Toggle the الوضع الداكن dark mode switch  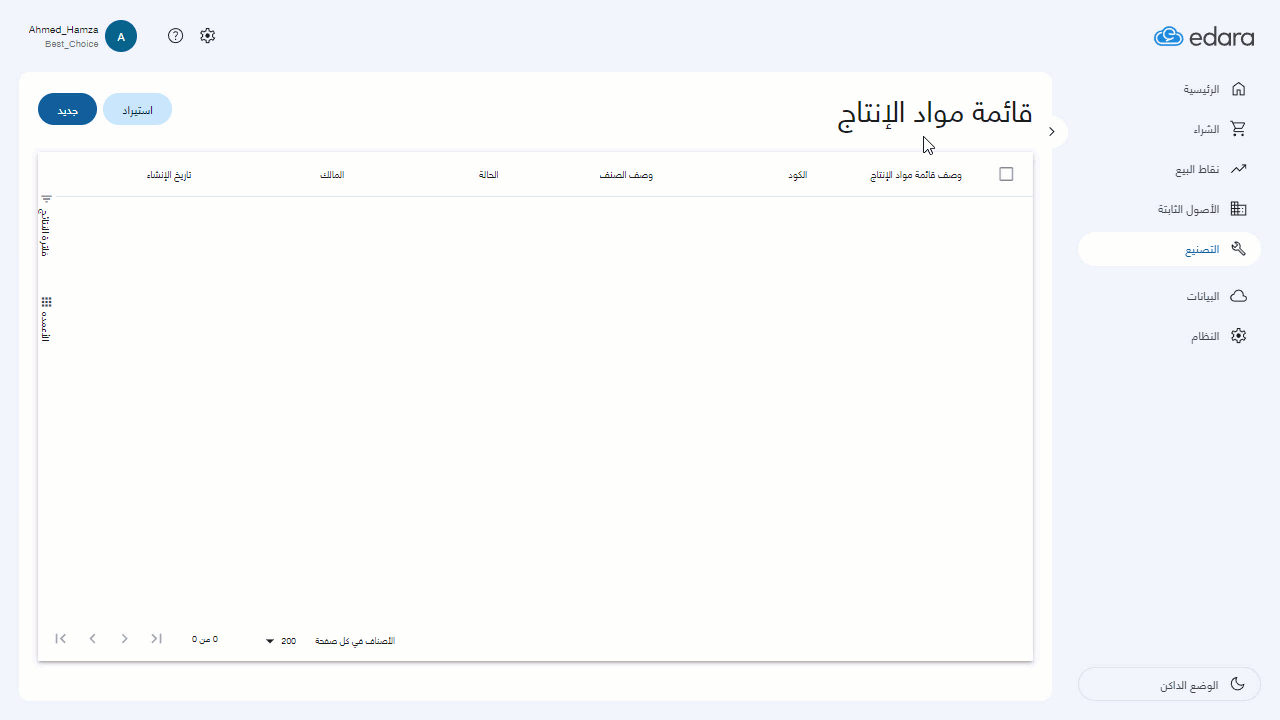coord(1169,685)
